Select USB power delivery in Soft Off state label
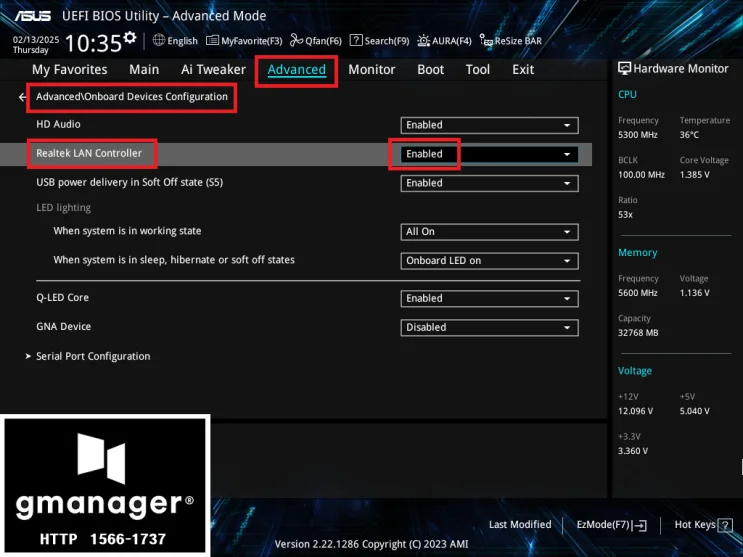This screenshot has width=743, height=557. 129,183
